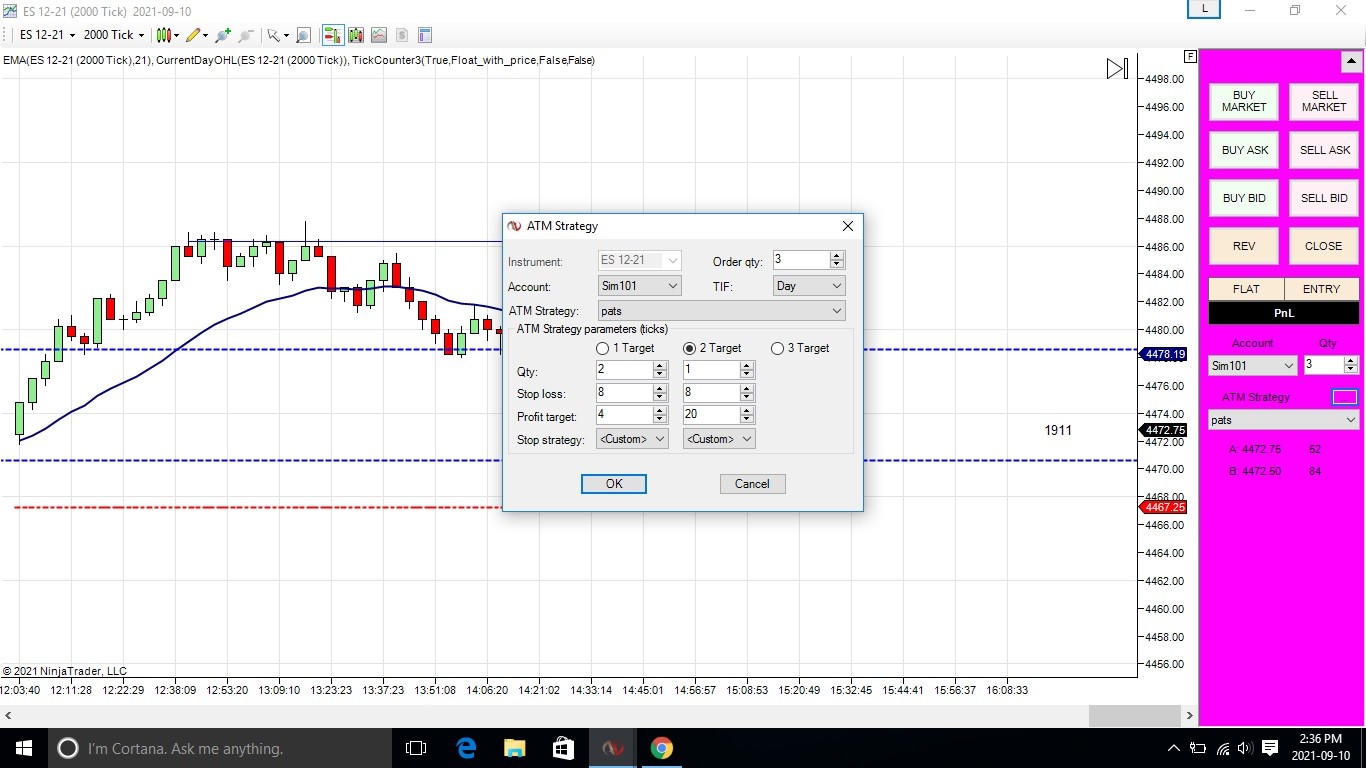Open the Microsoft Store taskbar icon

(x=563, y=748)
